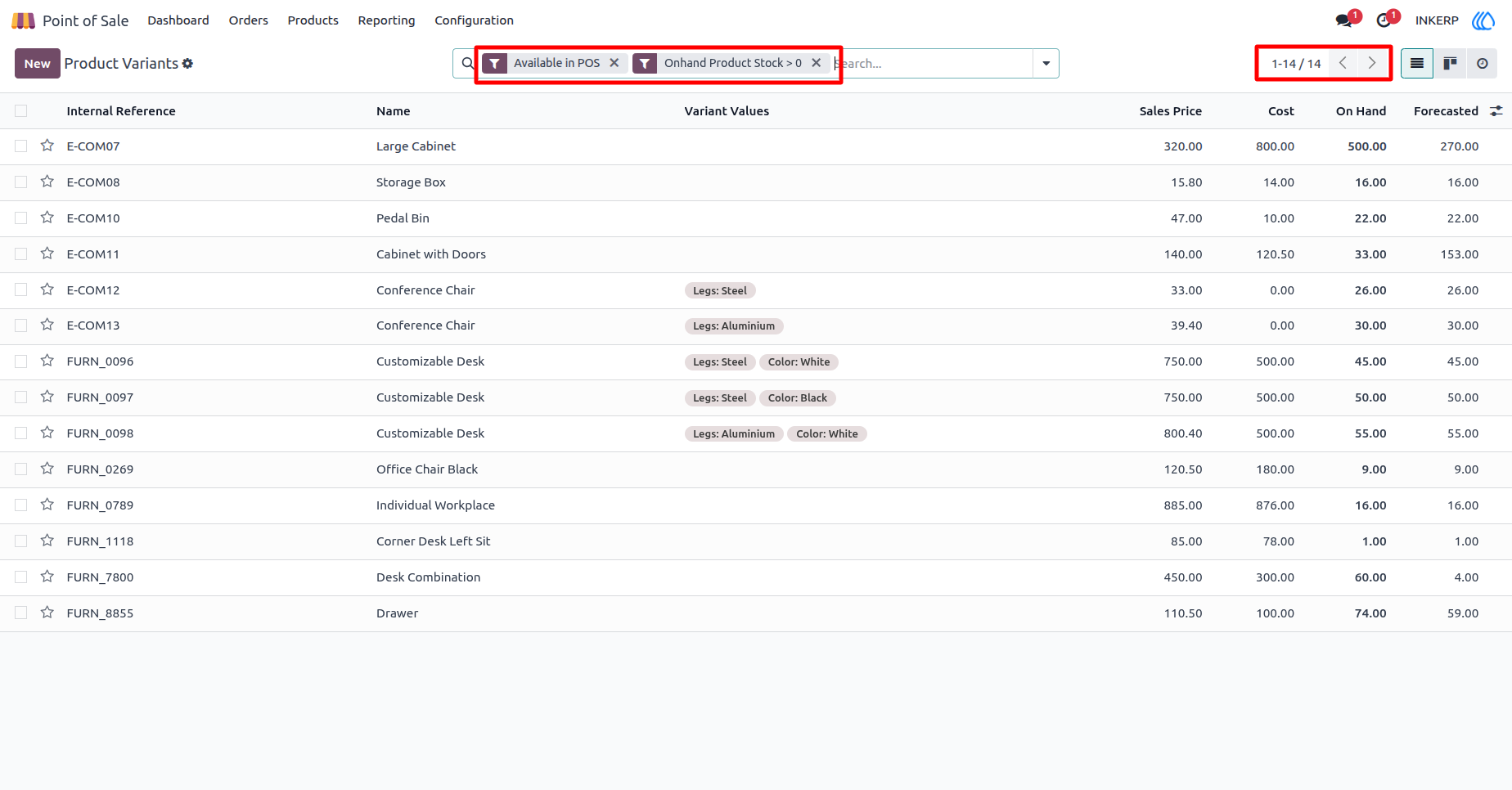Image resolution: width=1512 pixels, height=790 pixels.
Task: Open the Corner Desk Left Sit record
Action: pyautogui.click(x=433, y=541)
